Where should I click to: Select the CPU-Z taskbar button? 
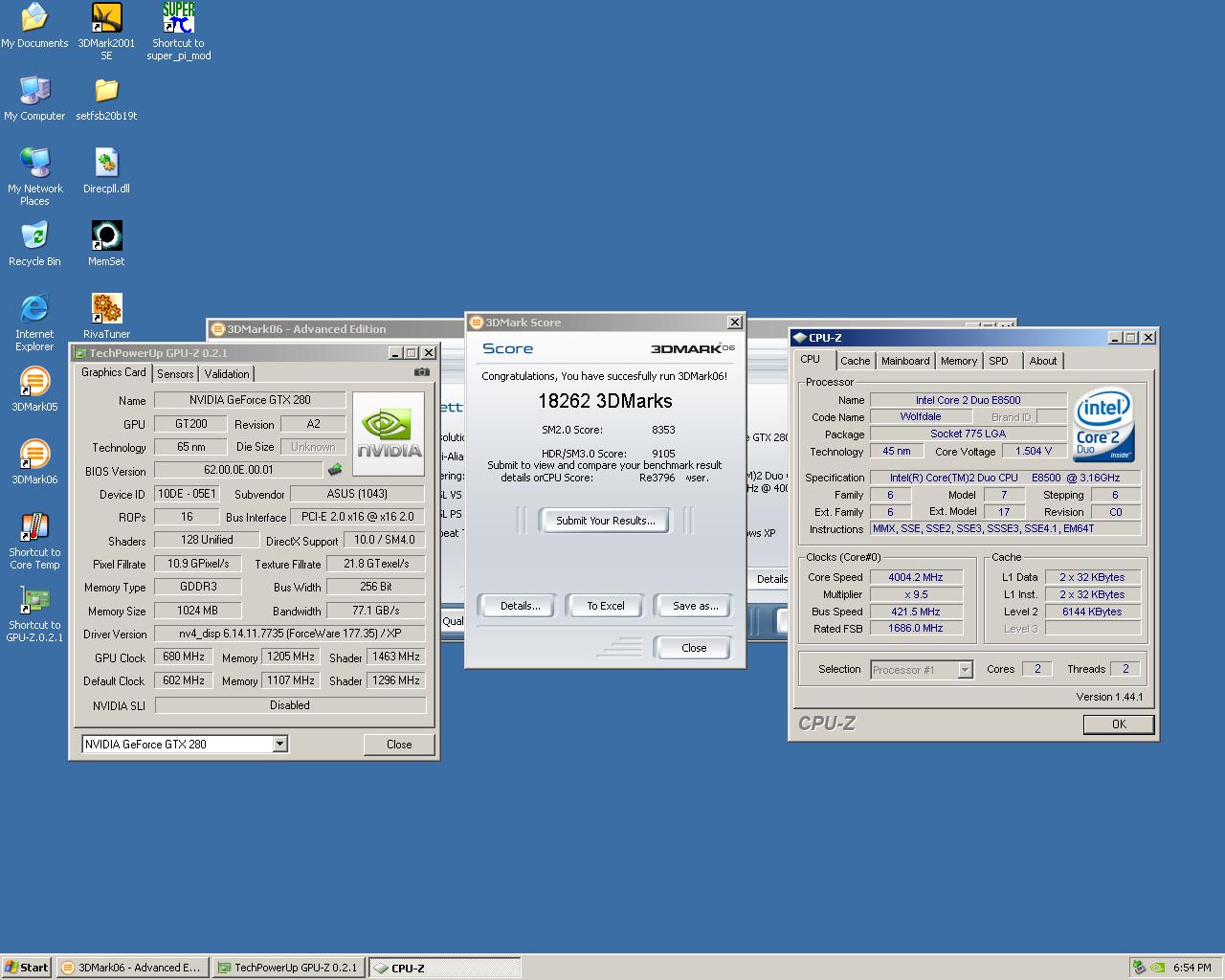444,968
